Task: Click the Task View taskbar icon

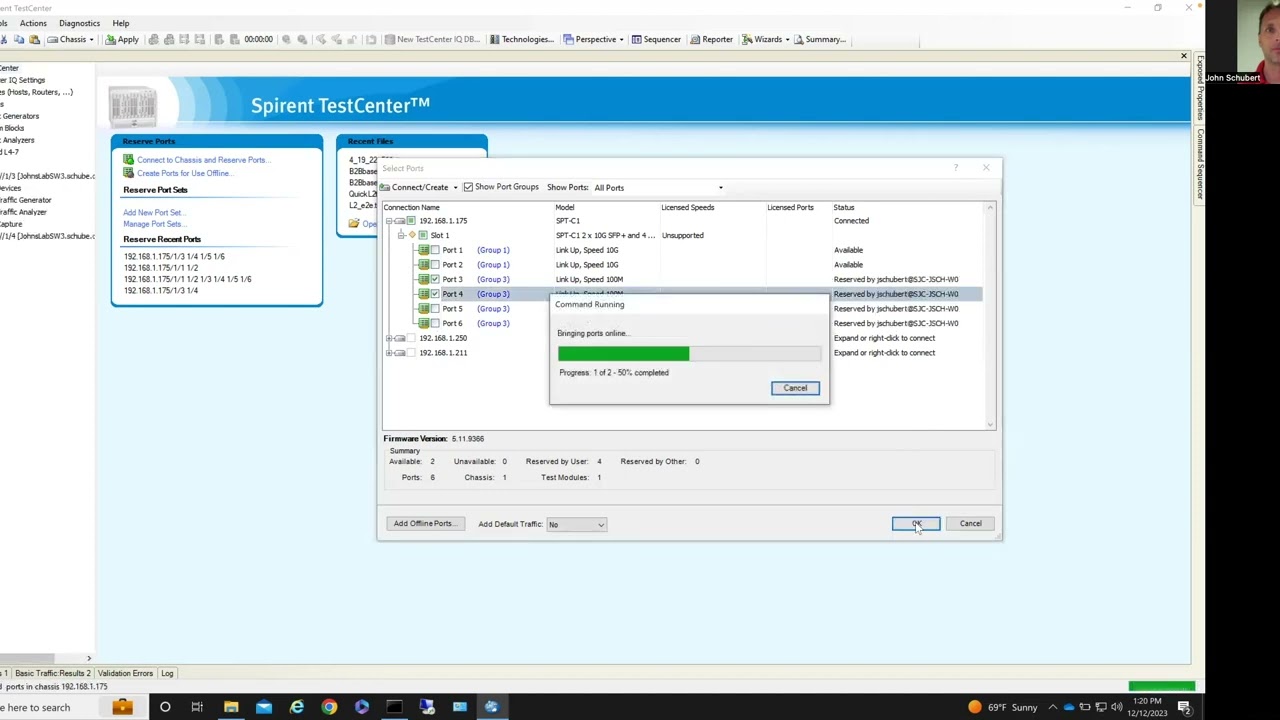Action: (x=197, y=708)
